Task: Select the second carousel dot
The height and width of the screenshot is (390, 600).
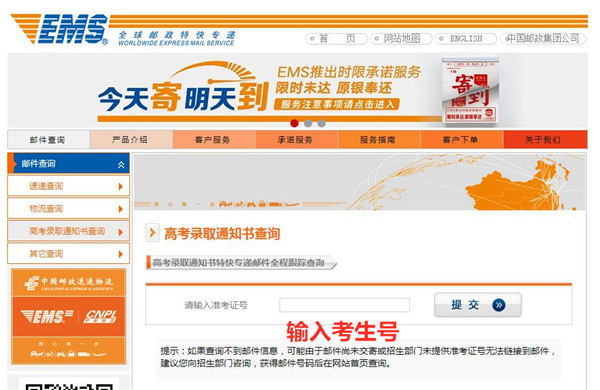Action: tap(308, 123)
